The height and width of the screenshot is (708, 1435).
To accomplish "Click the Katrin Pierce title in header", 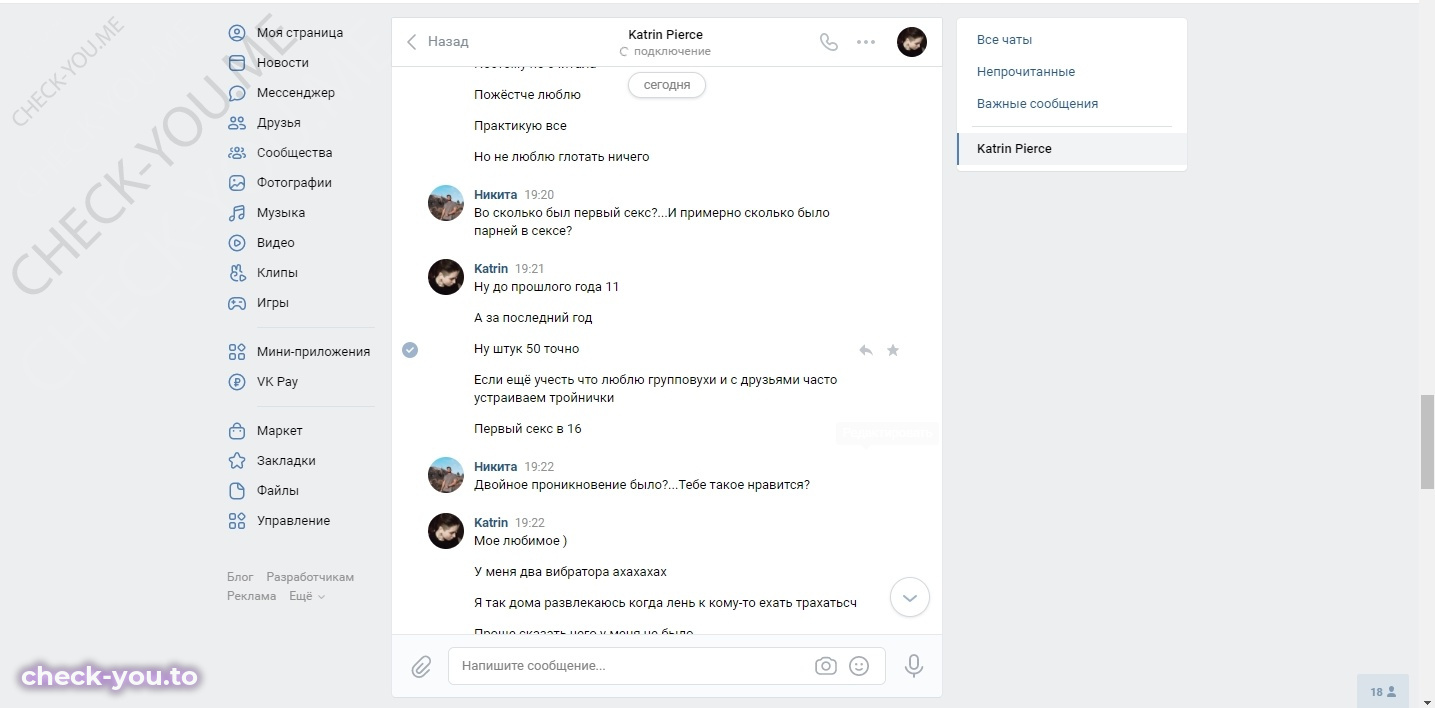I will pos(665,35).
